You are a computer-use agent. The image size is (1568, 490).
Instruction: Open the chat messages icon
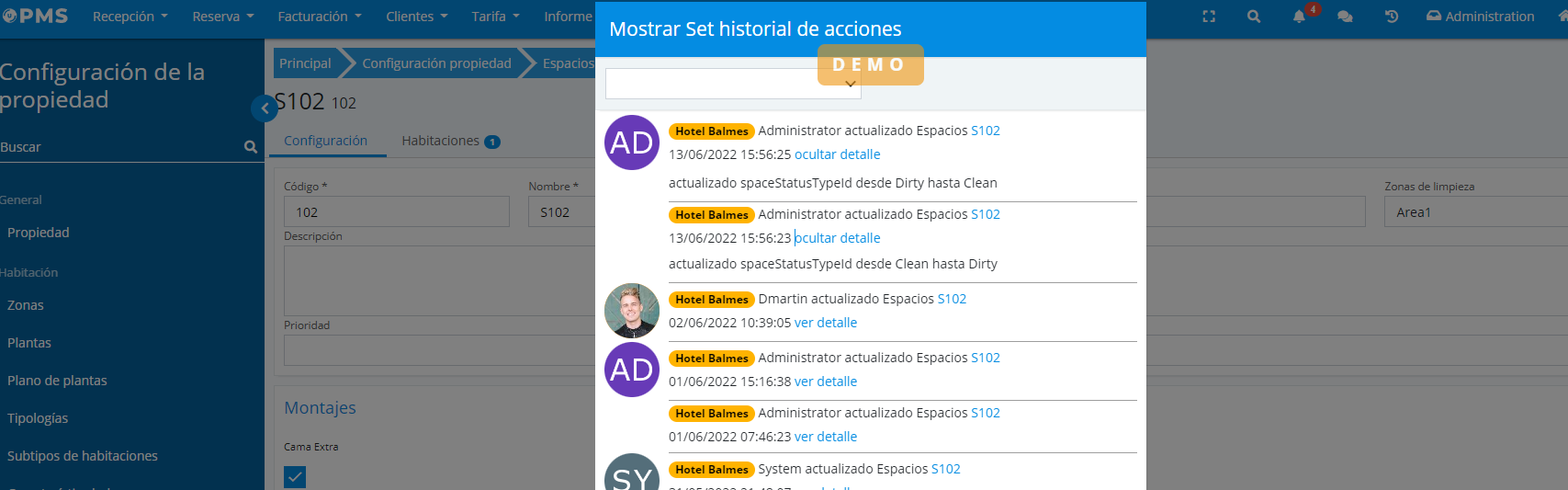pyautogui.click(x=1345, y=17)
